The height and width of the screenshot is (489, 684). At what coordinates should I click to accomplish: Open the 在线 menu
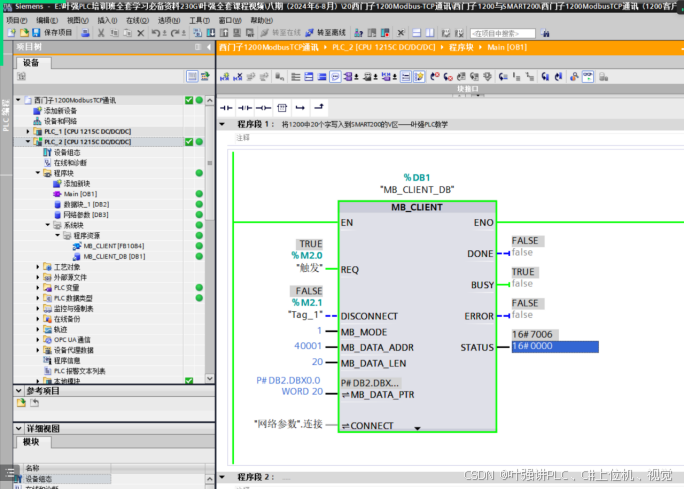137,21
